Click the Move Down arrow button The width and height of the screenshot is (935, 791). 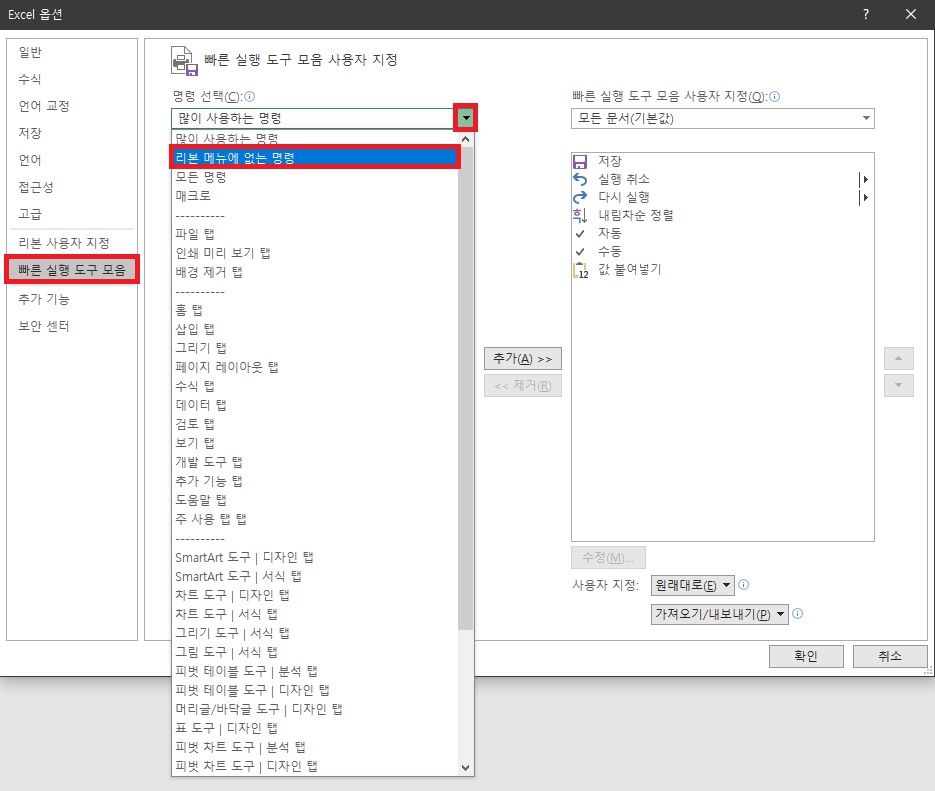coord(899,385)
